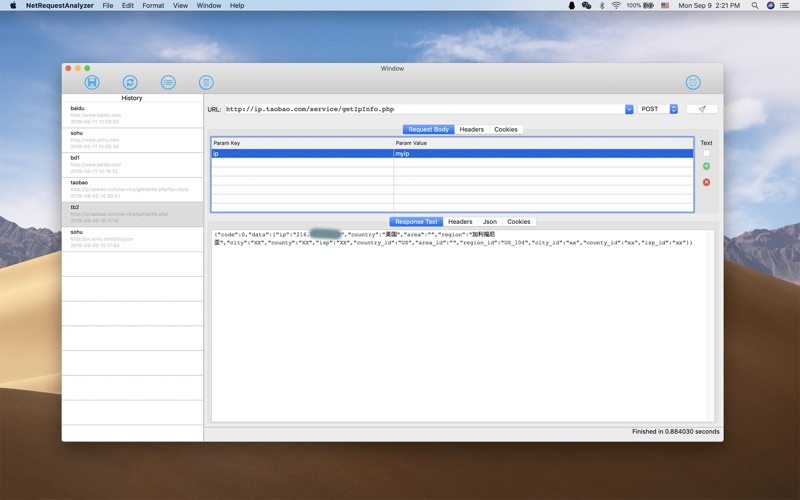Switch to Request Body tab
This screenshot has height=500, width=800.
click(x=428, y=130)
